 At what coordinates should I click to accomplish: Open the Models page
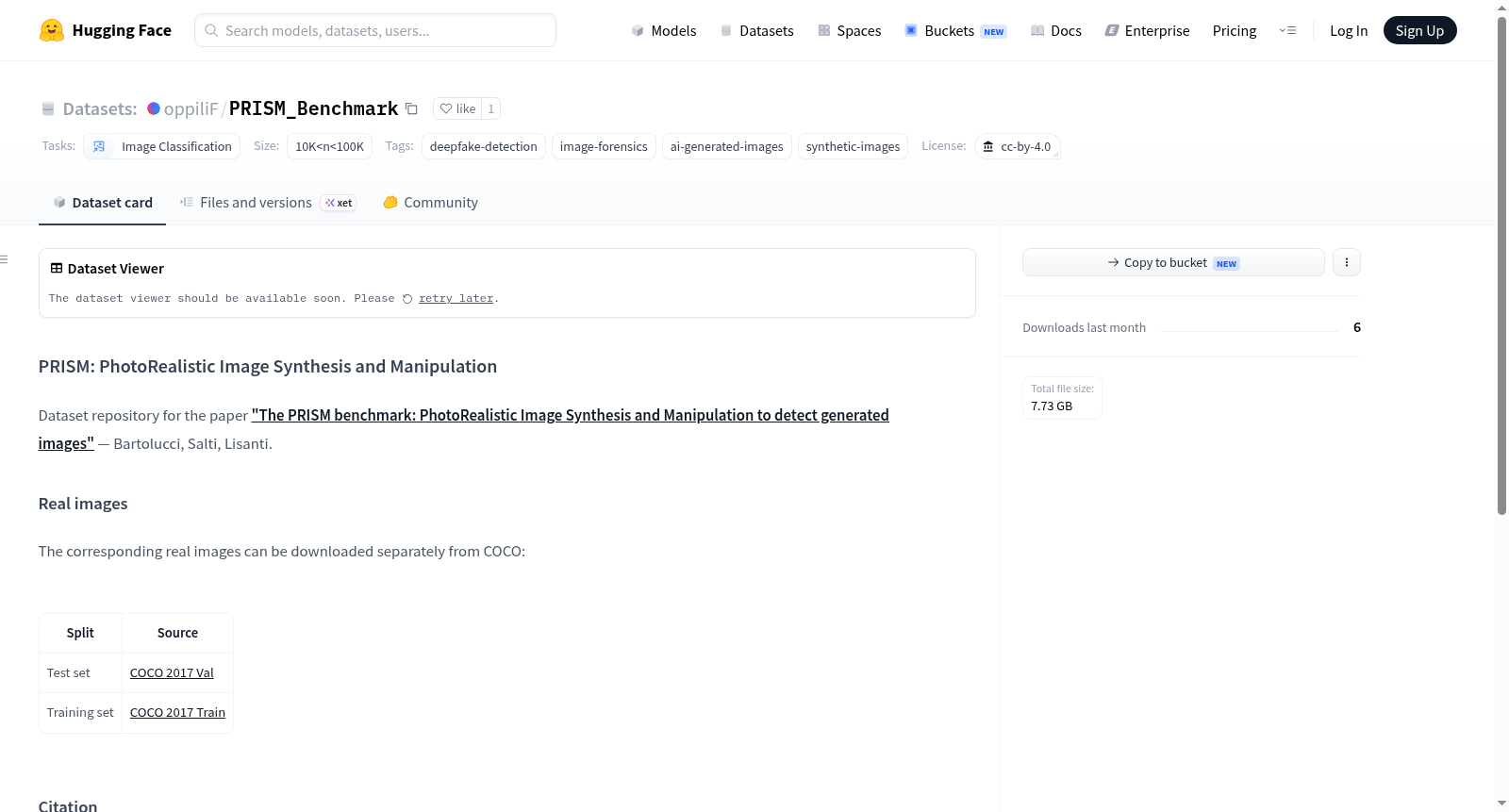click(x=664, y=30)
